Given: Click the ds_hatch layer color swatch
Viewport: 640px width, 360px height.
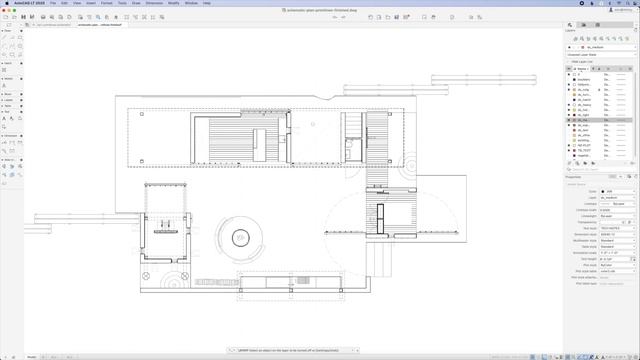Looking at the screenshot, I should coord(574,100).
